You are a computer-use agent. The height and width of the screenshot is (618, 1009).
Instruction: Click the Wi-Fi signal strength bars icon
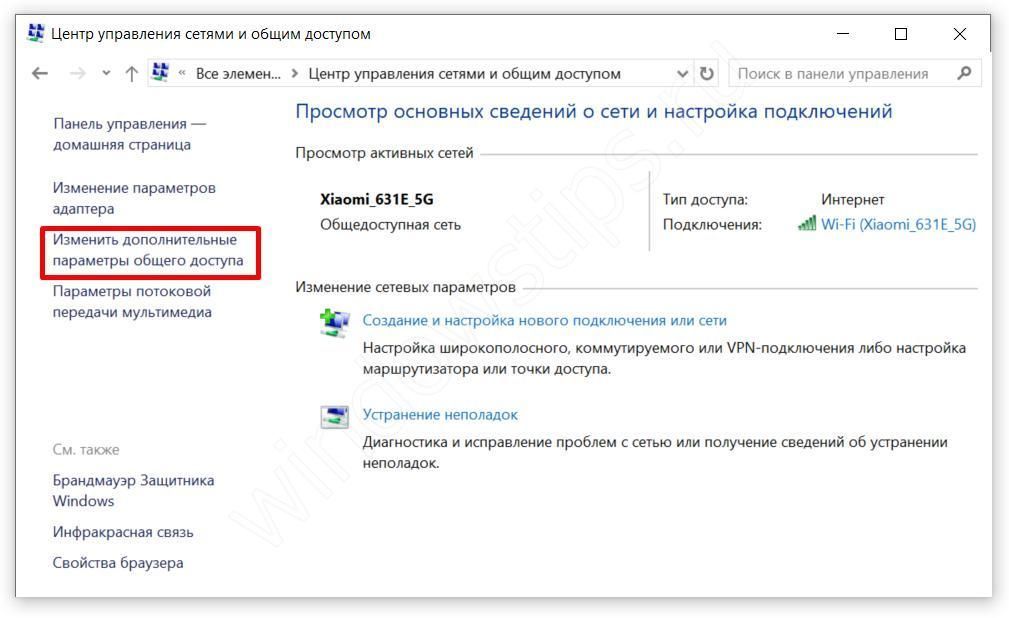click(x=807, y=223)
